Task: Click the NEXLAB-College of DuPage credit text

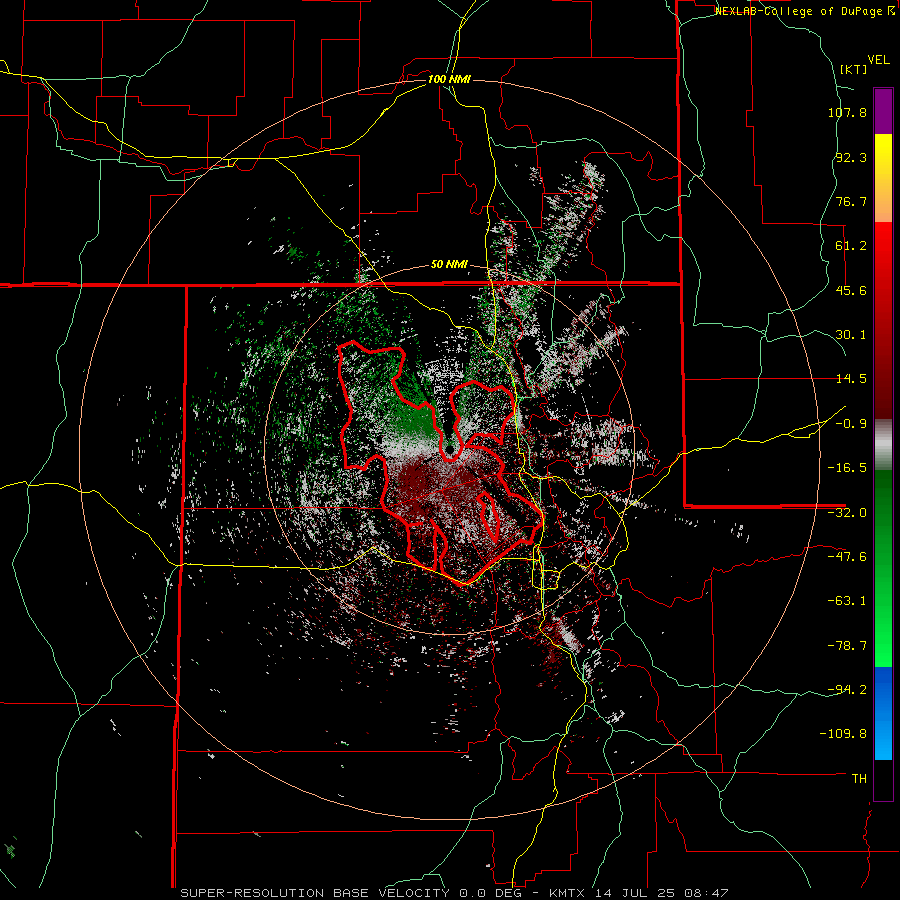Action: (x=804, y=11)
